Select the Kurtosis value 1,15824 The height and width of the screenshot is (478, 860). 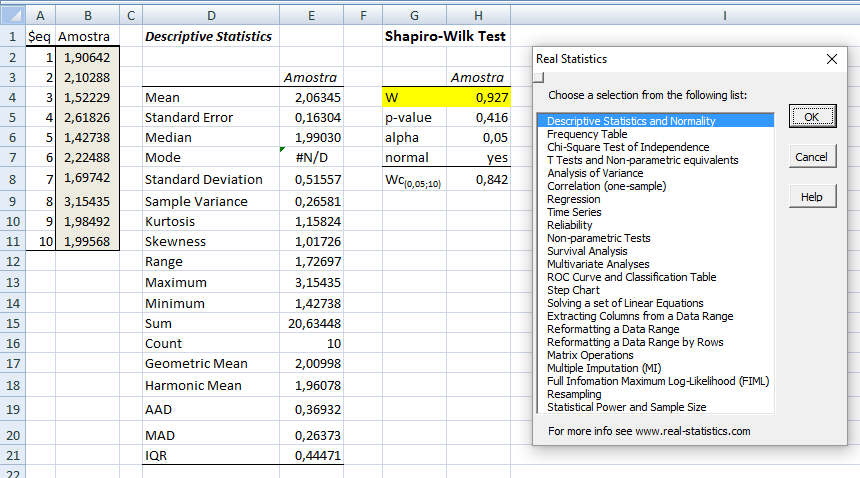[x=312, y=222]
